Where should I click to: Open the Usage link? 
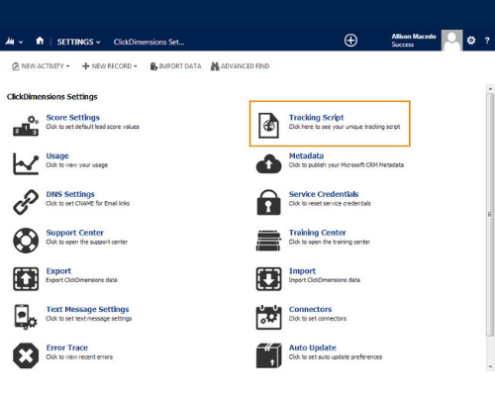point(57,156)
